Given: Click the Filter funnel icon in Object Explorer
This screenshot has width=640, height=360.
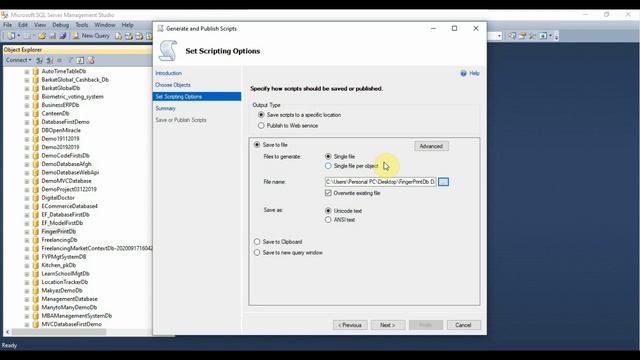Looking at the screenshot, I should click(x=70, y=60).
